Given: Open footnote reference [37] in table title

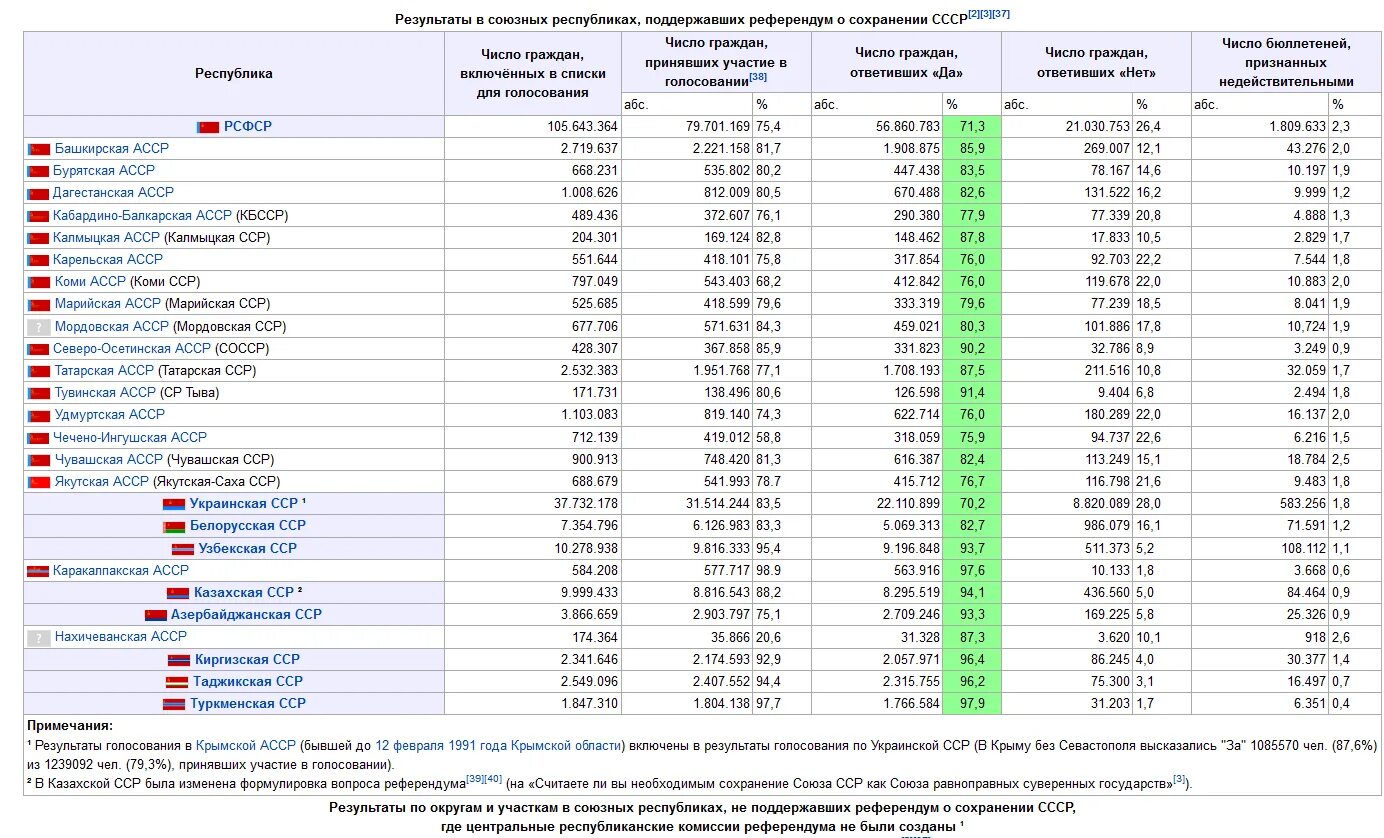Looking at the screenshot, I should [1002, 14].
